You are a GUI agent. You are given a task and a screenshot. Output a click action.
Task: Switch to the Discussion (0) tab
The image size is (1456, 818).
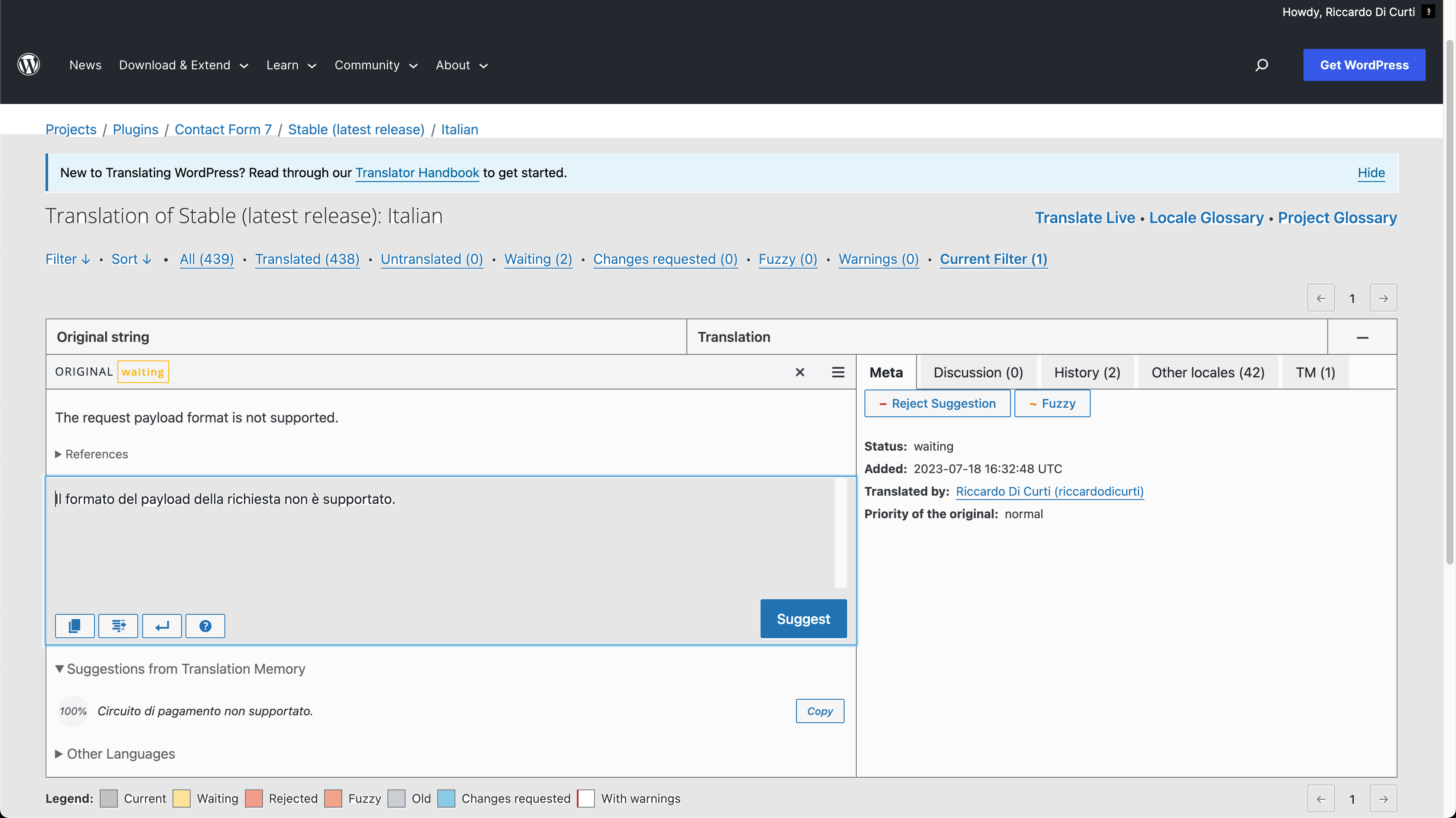point(978,373)
